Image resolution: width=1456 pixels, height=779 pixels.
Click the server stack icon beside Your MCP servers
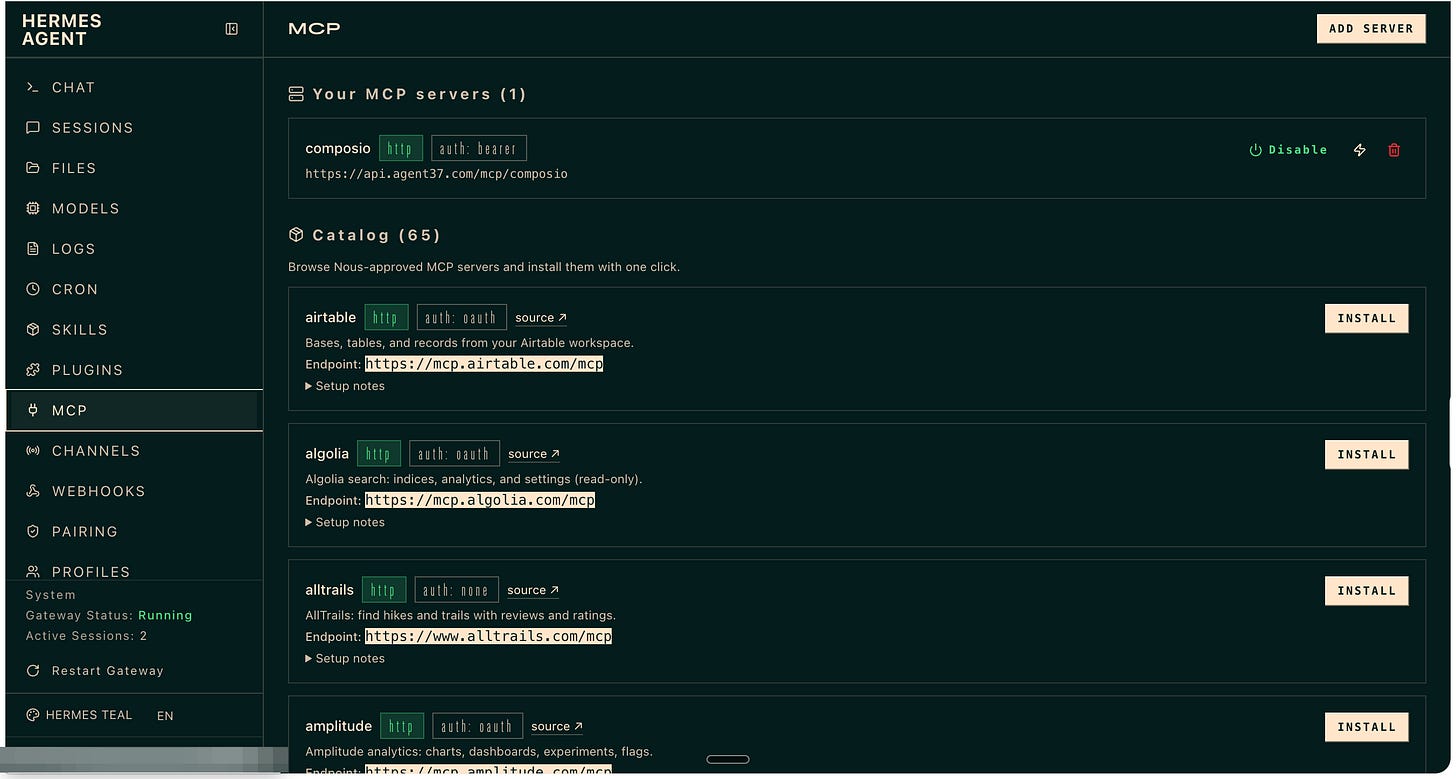point(295,94)
